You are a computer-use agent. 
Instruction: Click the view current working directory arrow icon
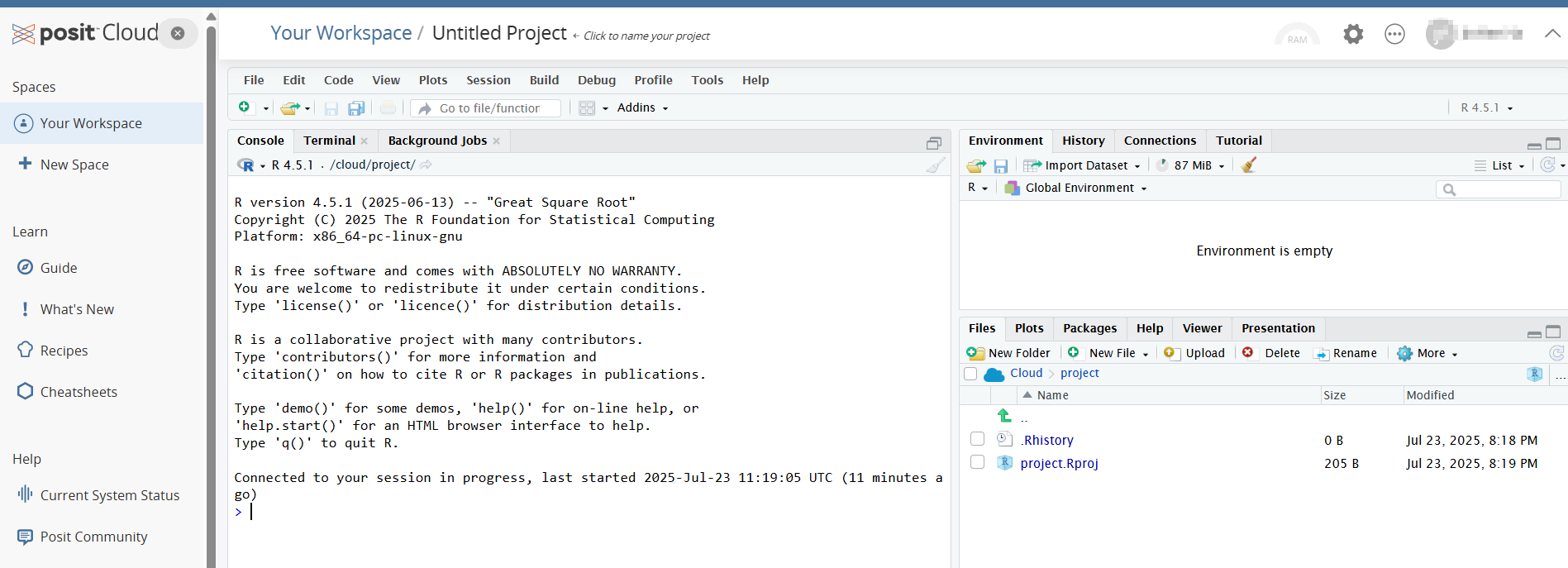426,165
